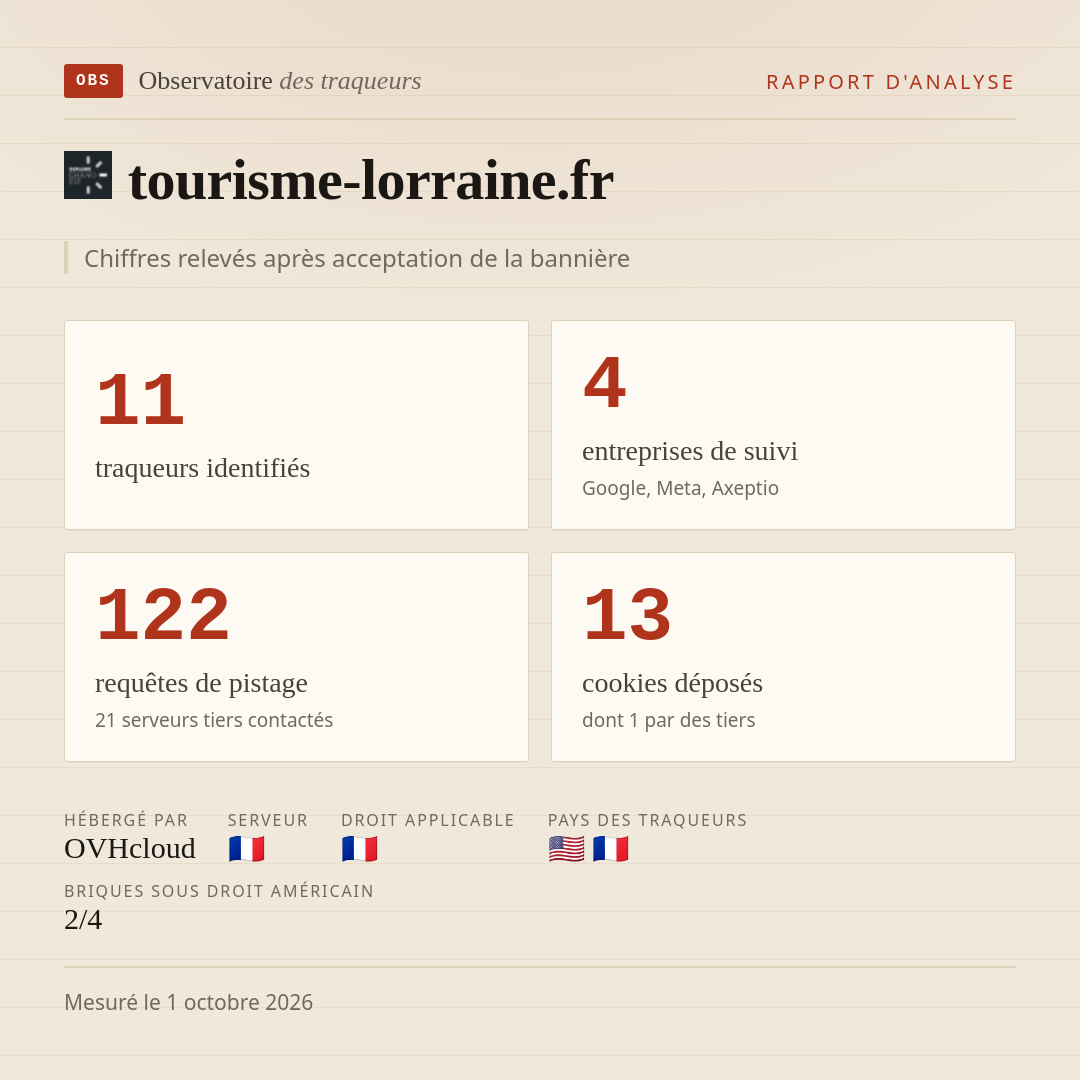1080x1080 pixels.
Task: Click 'Mesuré le 1 octobre 2026'
Action: point(189,1002)
